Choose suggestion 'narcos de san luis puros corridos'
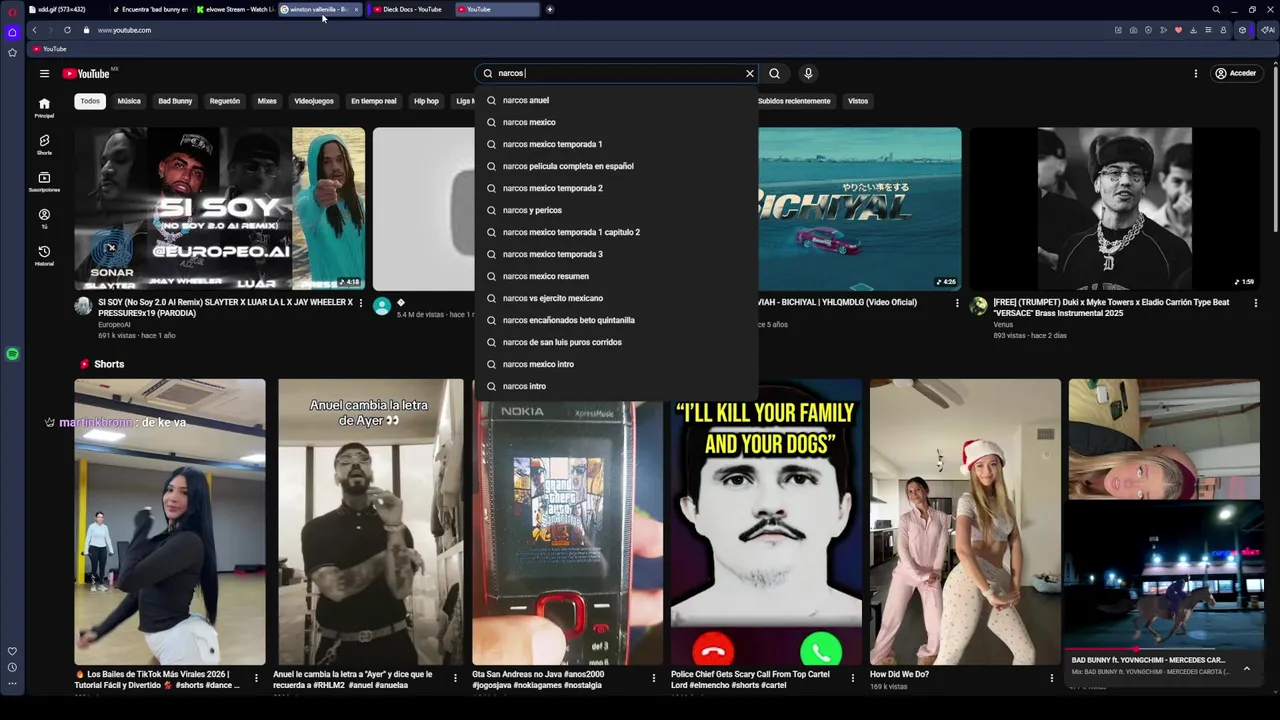This screenshot has width=1280, height=720. coord(616,342)
